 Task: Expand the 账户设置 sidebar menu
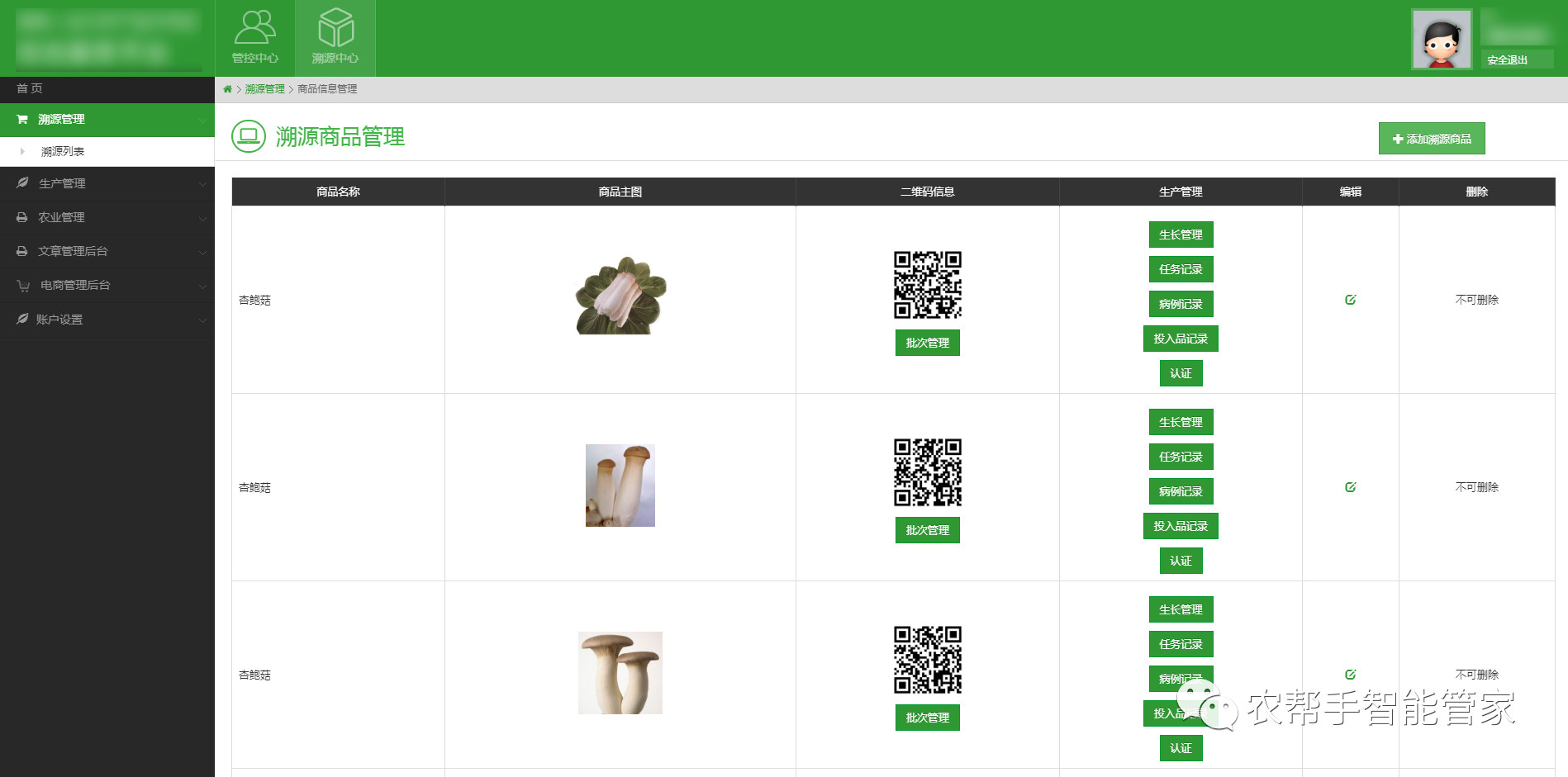pos(107,320)
